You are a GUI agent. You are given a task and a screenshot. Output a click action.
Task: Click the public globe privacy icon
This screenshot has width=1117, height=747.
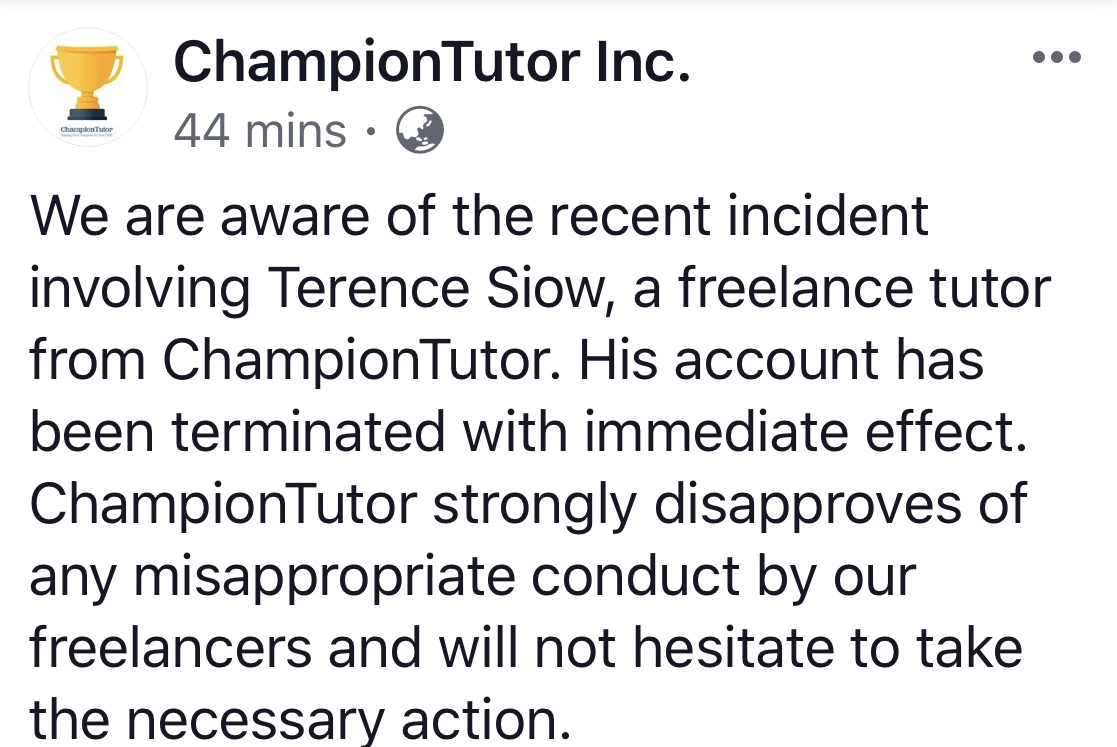pyautogui.click(x=420, y=130)
